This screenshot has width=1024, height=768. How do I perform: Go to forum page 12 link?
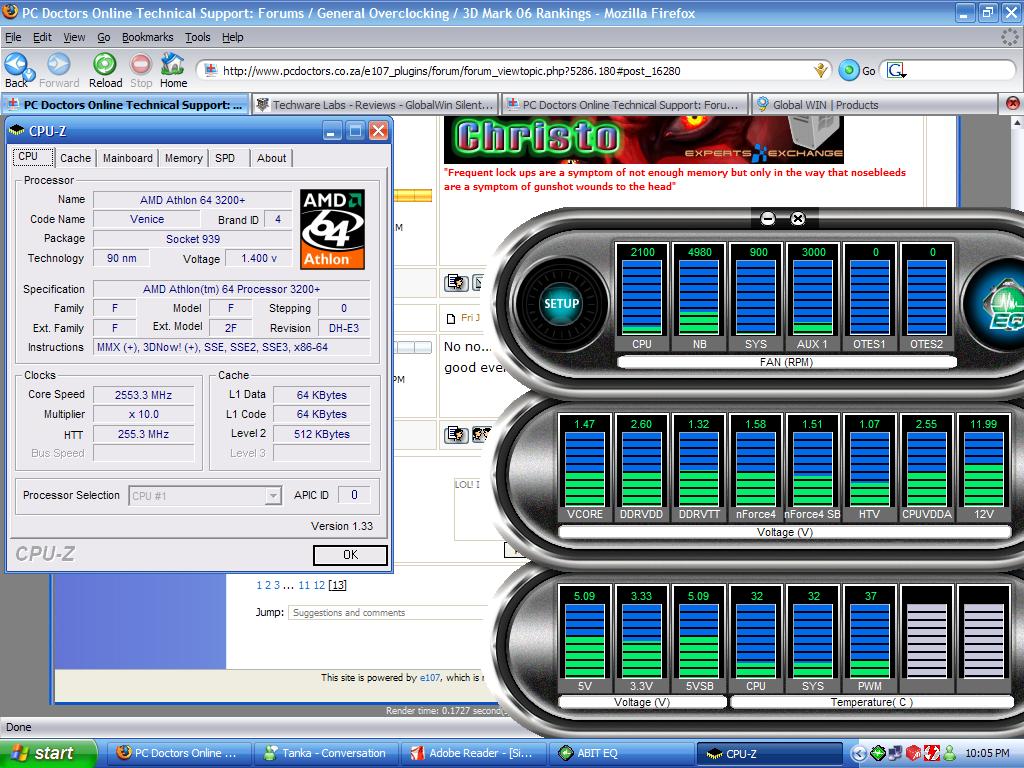319,585
